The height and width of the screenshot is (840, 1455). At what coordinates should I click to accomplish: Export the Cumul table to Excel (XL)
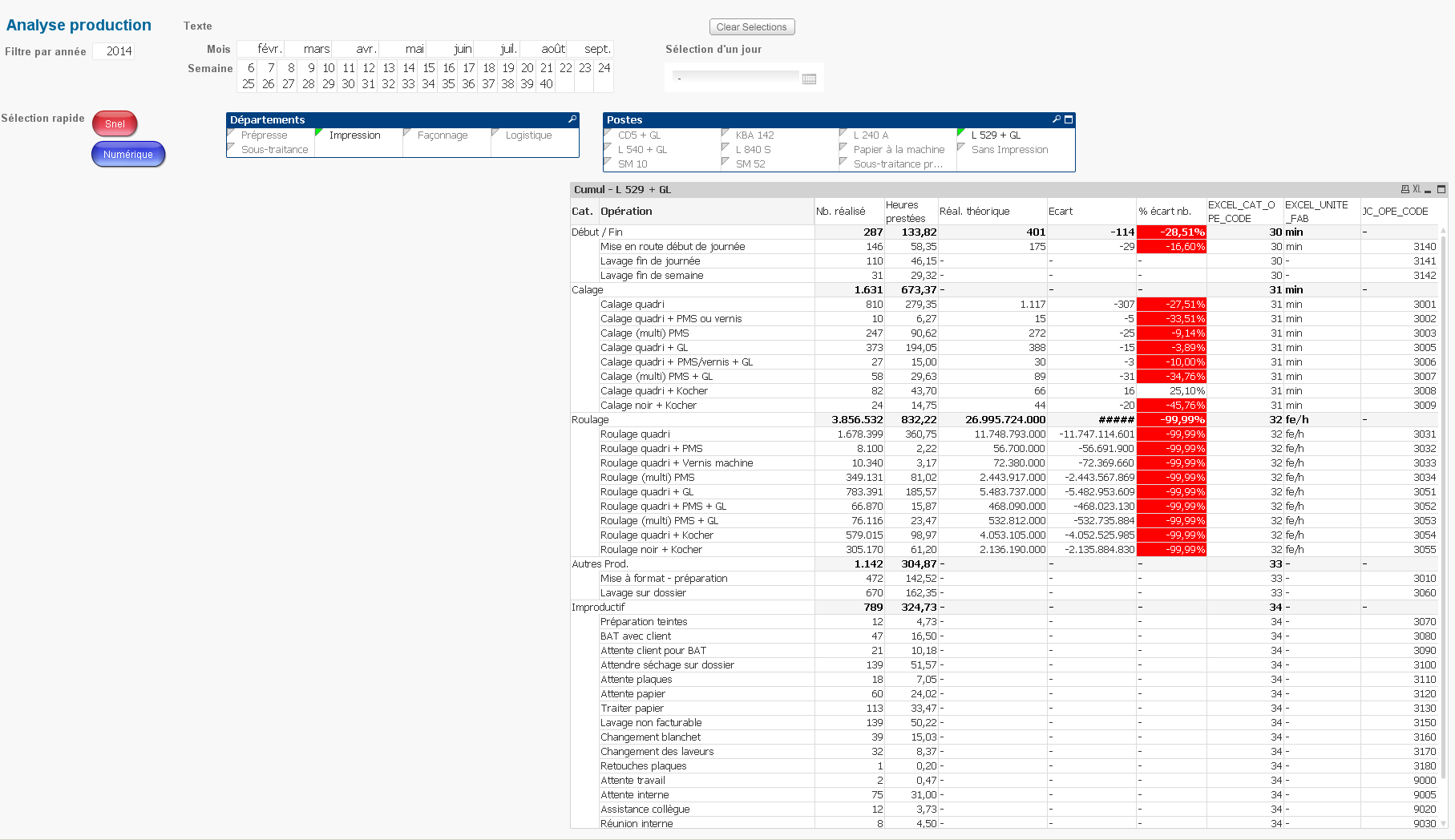tap(1417, 189)
